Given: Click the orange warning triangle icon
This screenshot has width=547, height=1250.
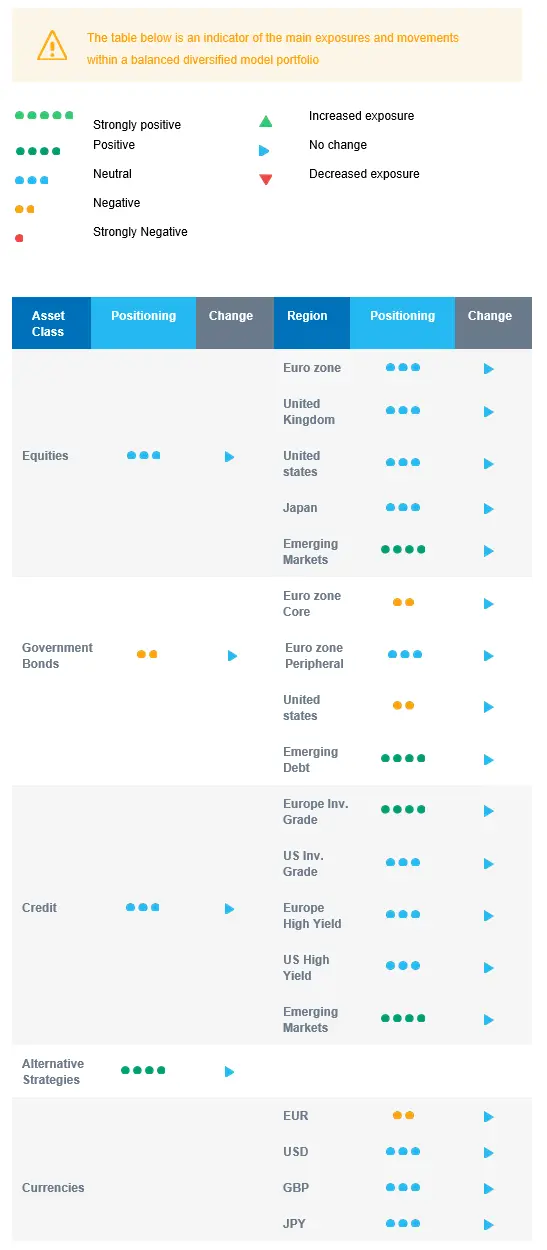Looking at the screenshot, I should (52, 45).
